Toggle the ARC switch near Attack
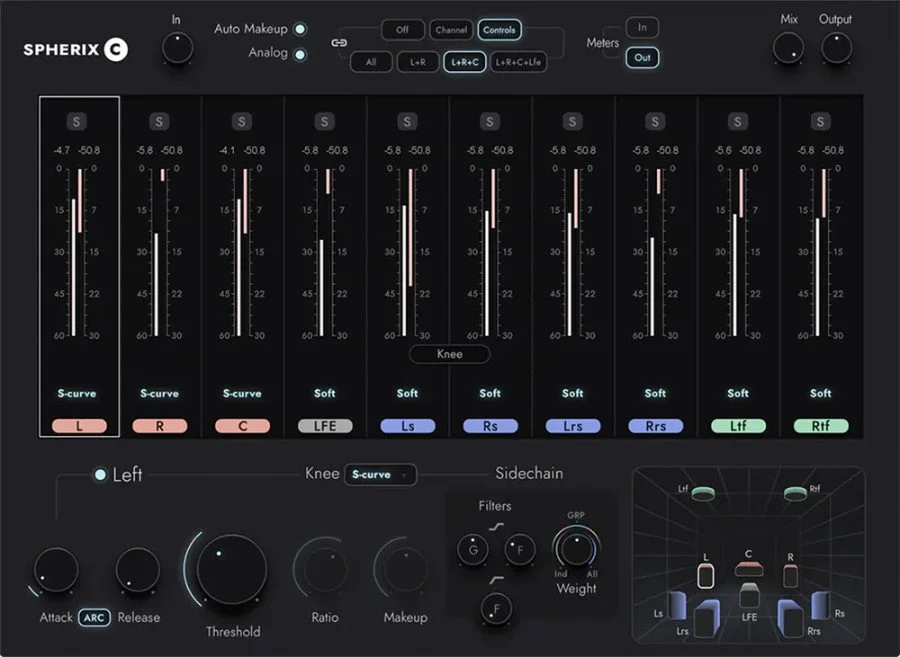This screenshot has height=657, width=900. click(x=93, y=617)
